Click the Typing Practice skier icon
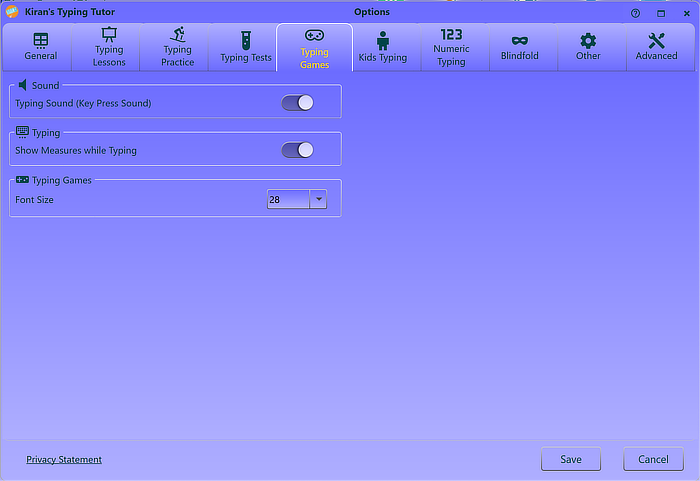This screenshot has width=700, height=481. point(178,34)
